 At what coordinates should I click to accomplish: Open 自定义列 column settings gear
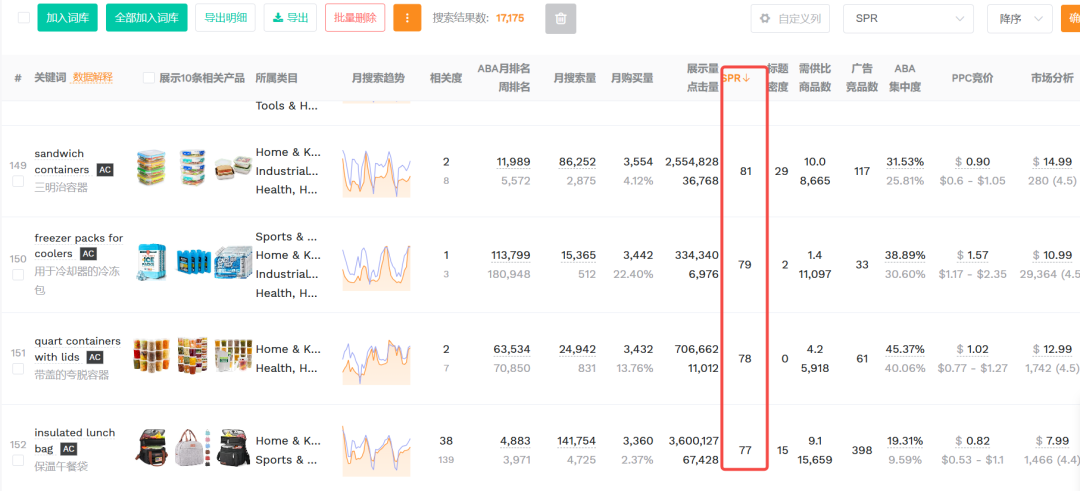pyautogui.click(x=766, y=18)
